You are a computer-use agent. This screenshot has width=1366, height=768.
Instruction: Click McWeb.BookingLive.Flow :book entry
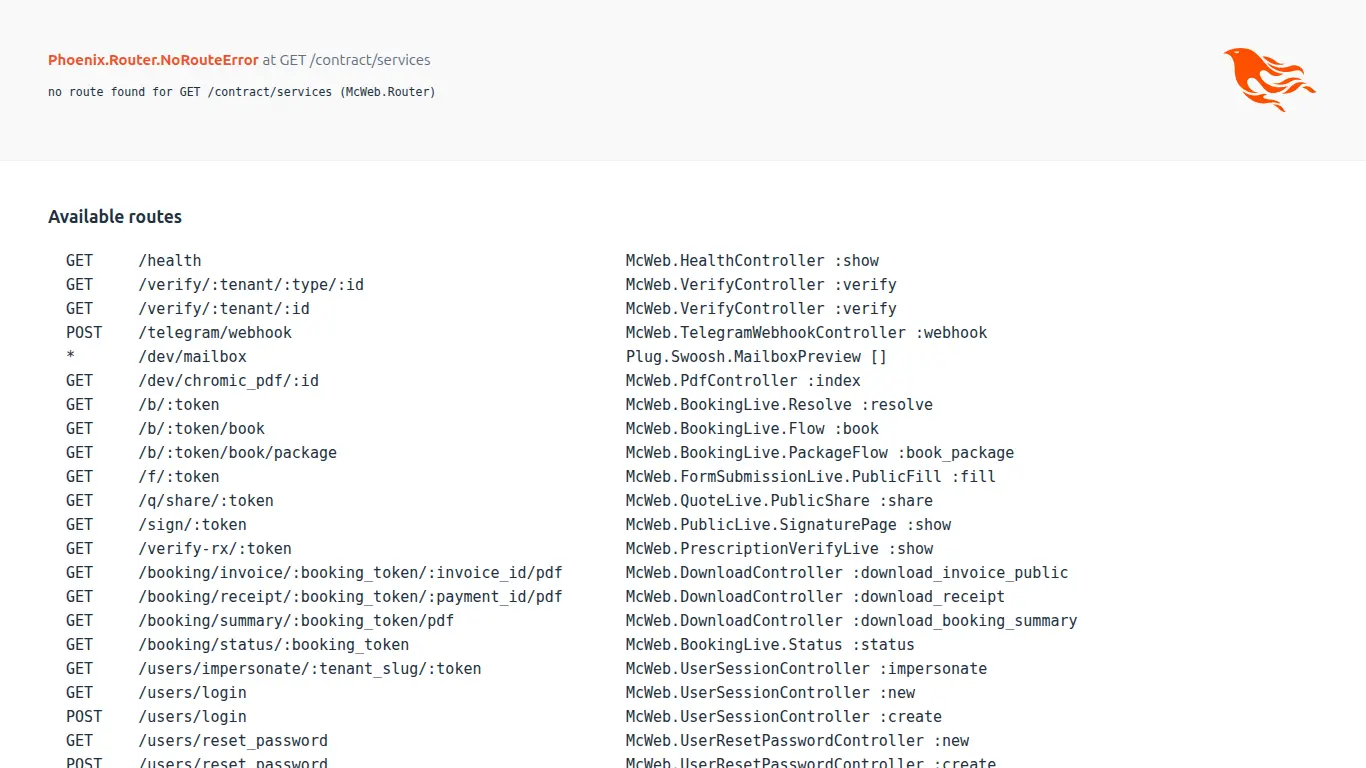pyautogui.click(x=753, y=429)
